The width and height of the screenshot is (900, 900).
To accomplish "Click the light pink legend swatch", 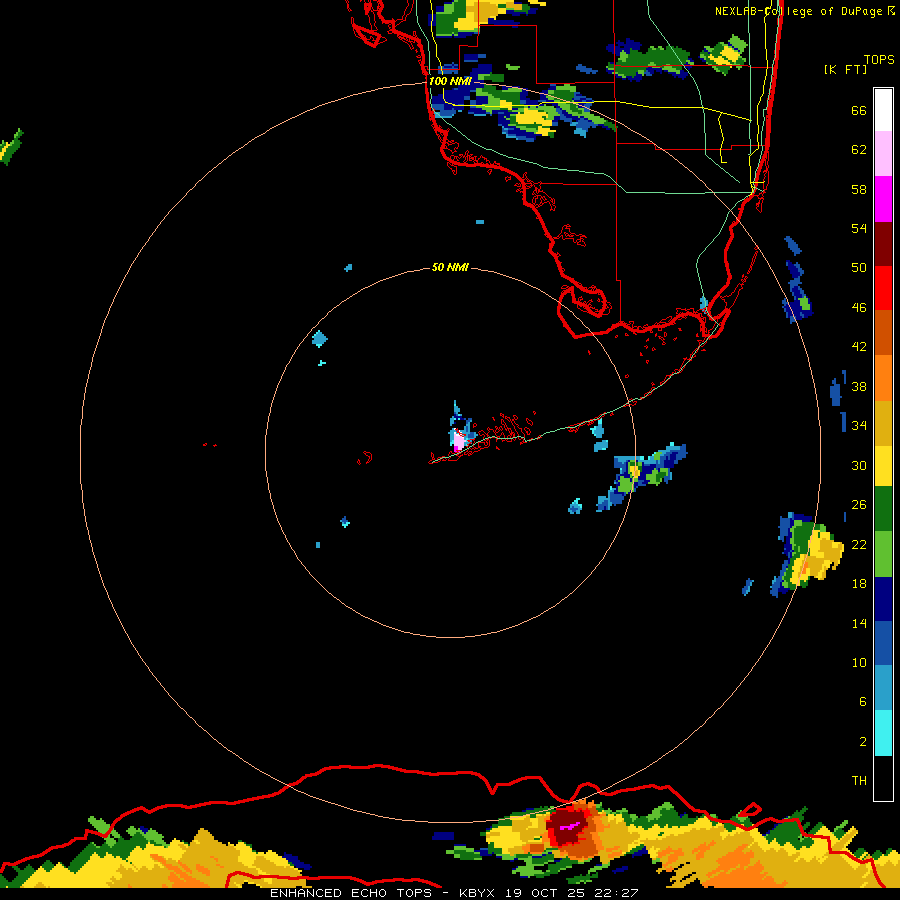I will (x=883, y=154).
